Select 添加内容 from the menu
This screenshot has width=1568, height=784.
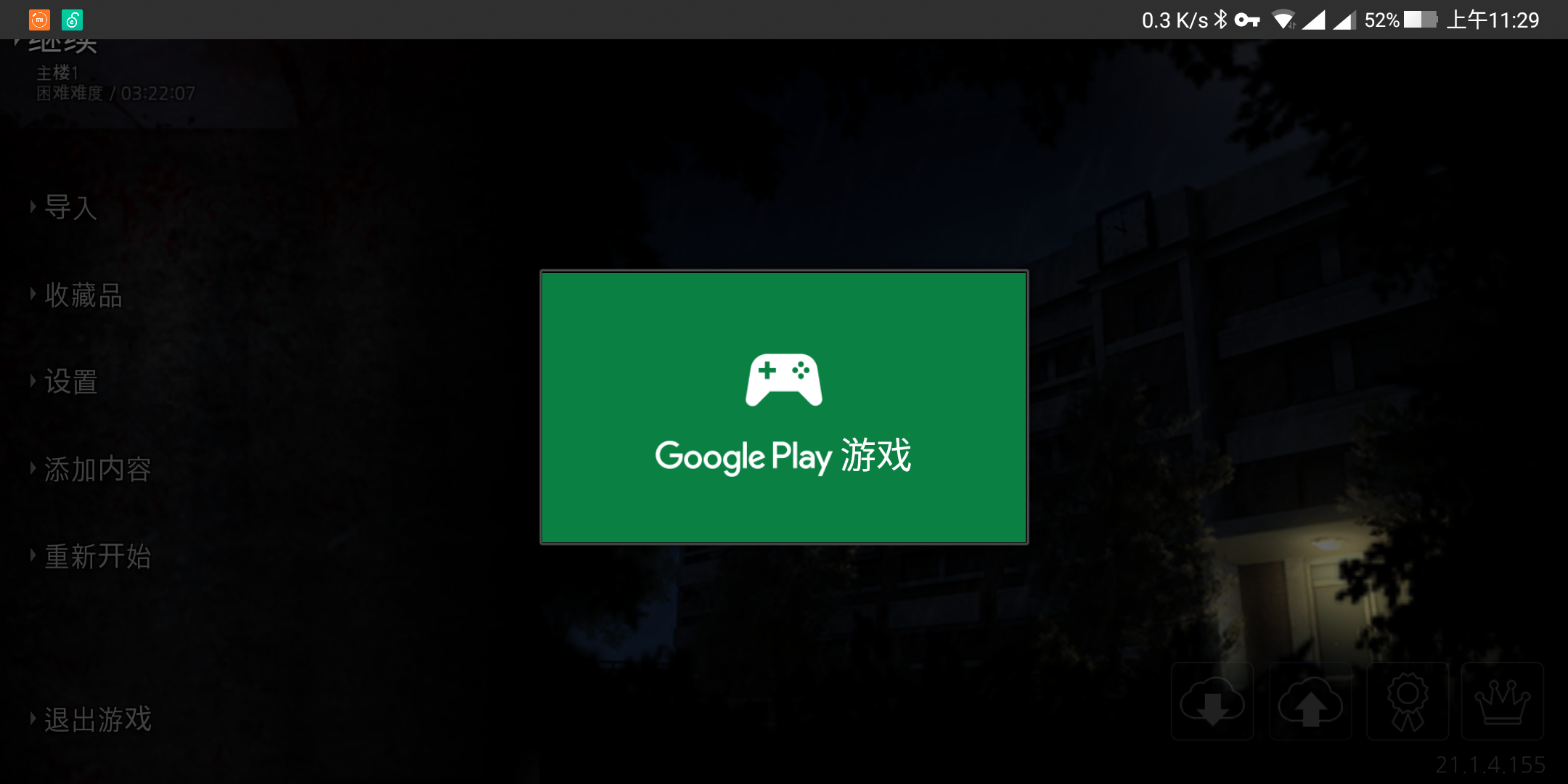98,469
